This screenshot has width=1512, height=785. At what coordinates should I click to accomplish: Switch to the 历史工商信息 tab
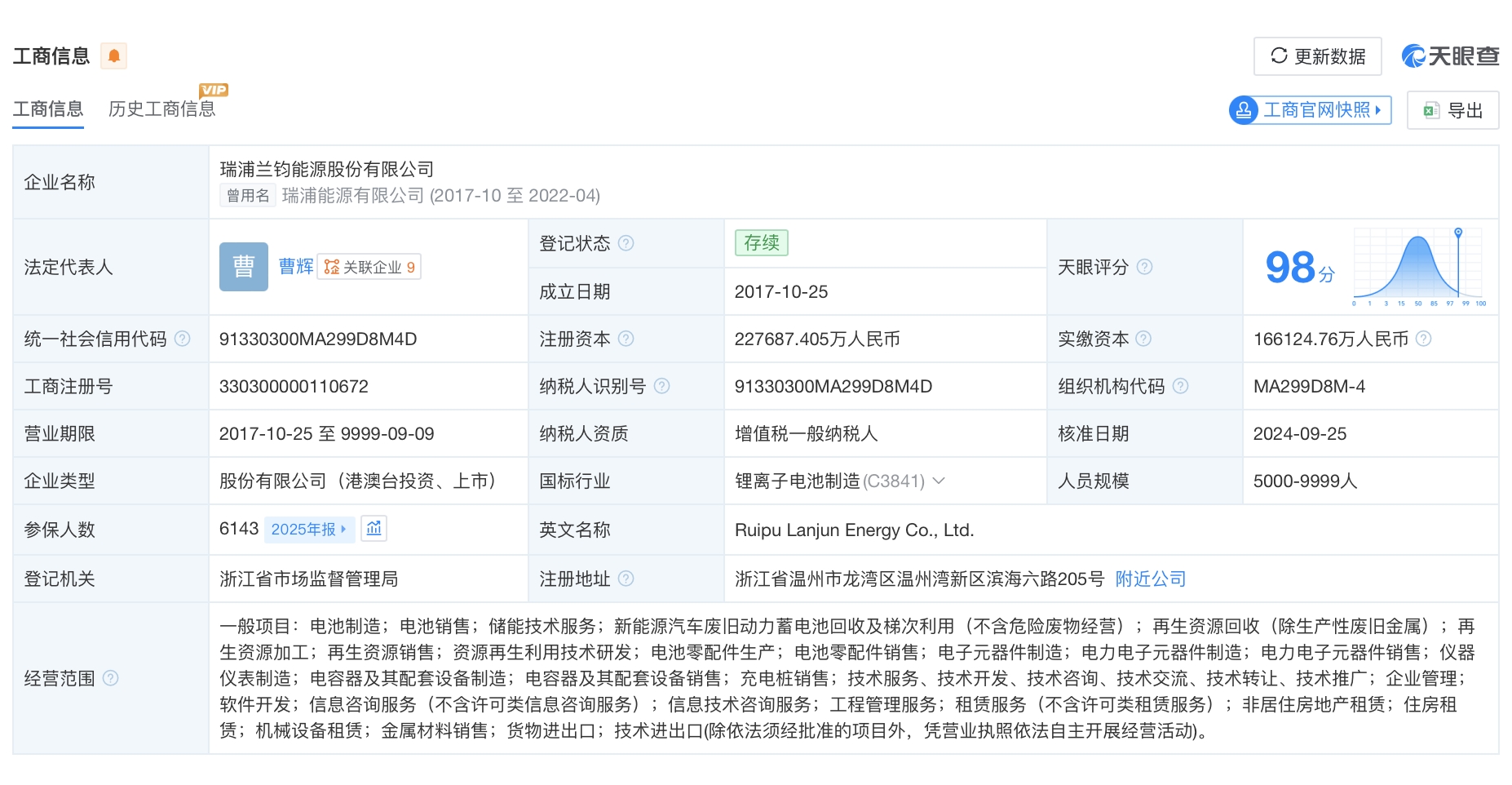162,109
